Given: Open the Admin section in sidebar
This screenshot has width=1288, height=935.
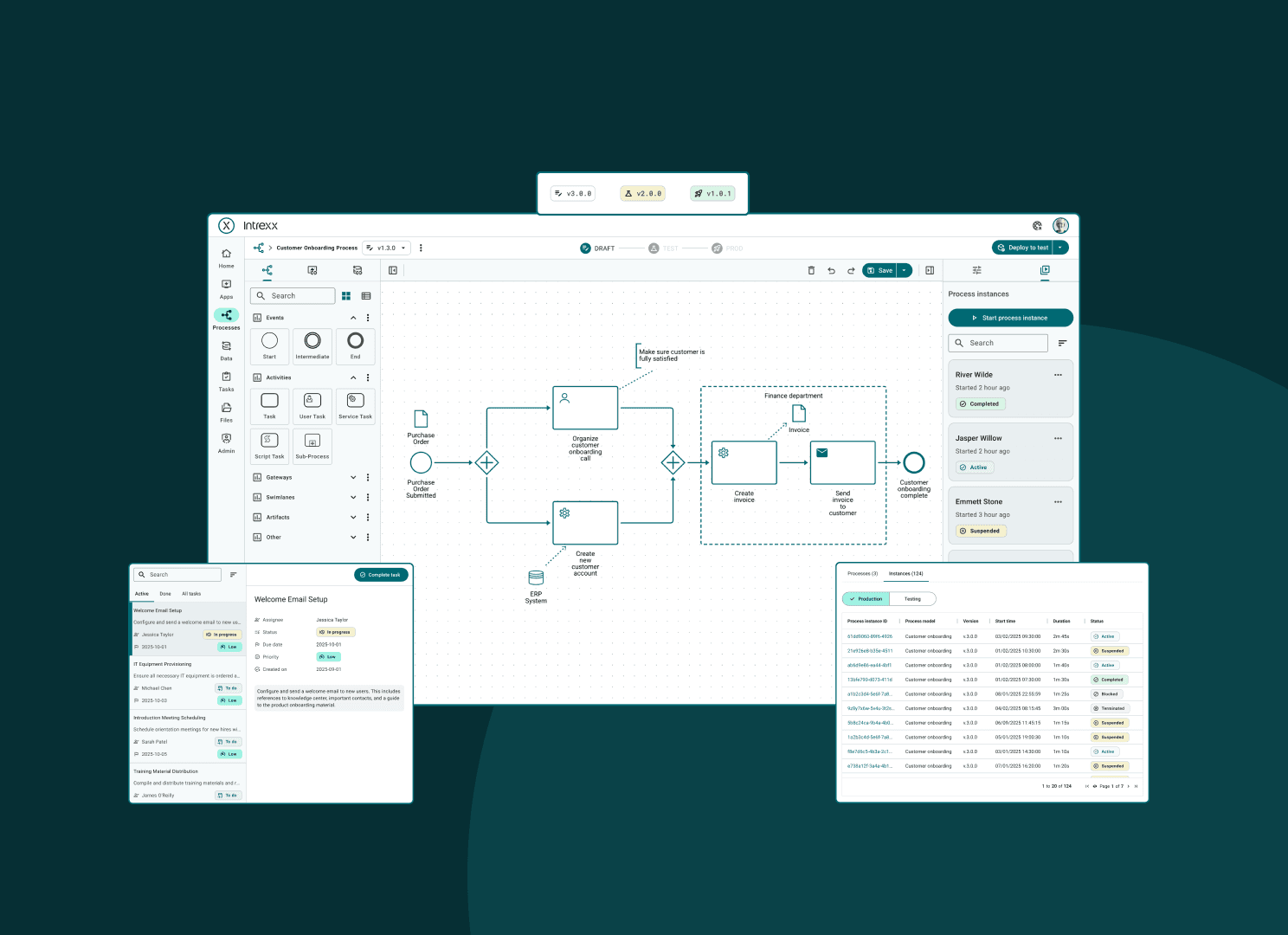Looking at the screenshot, I should 226,442.
